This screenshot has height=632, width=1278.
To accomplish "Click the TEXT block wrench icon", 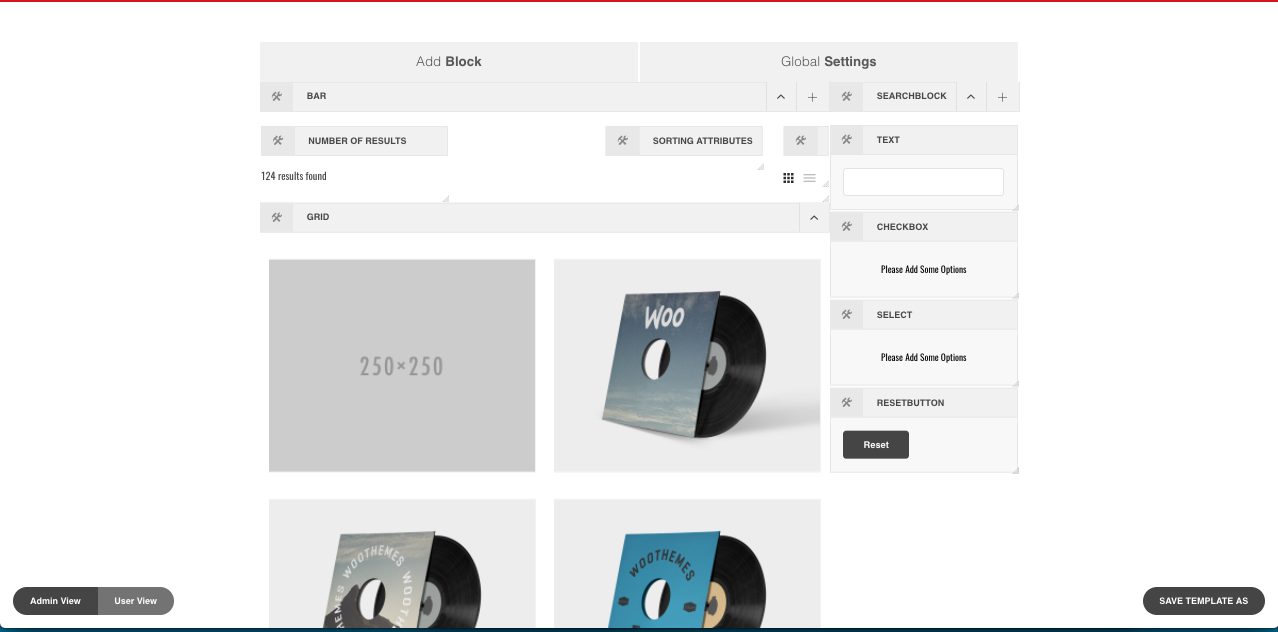I will coord(847,140).
